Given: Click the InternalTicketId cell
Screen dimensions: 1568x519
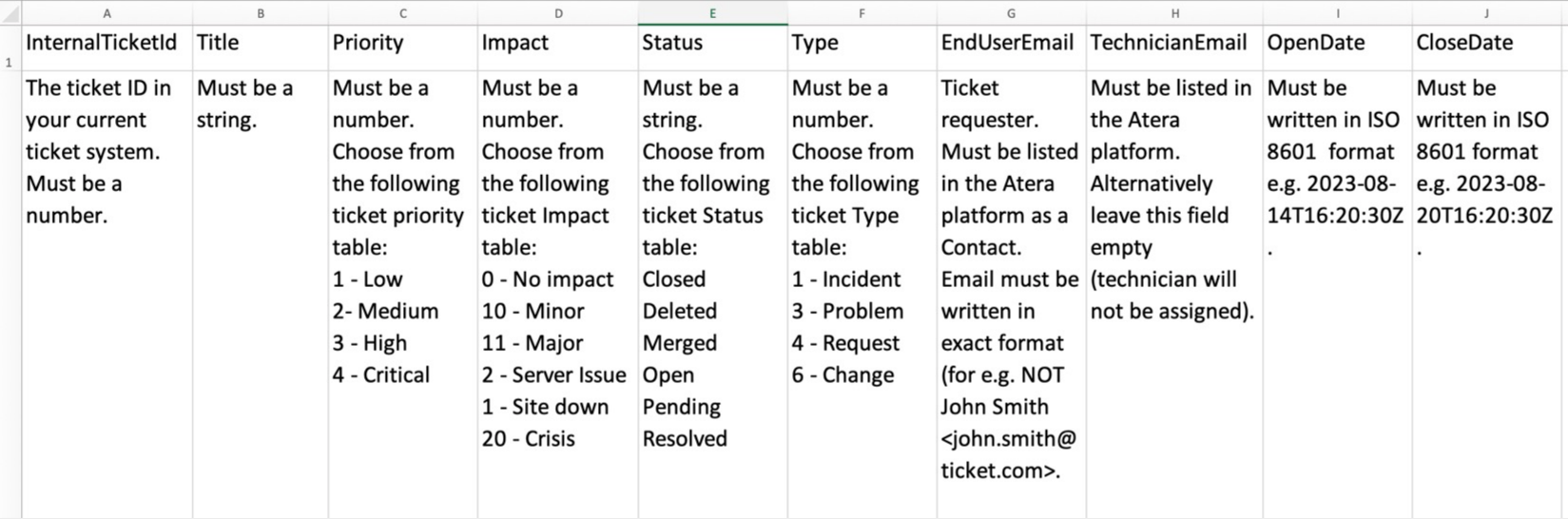Looking at the screenshot, I should coord(106,48).
